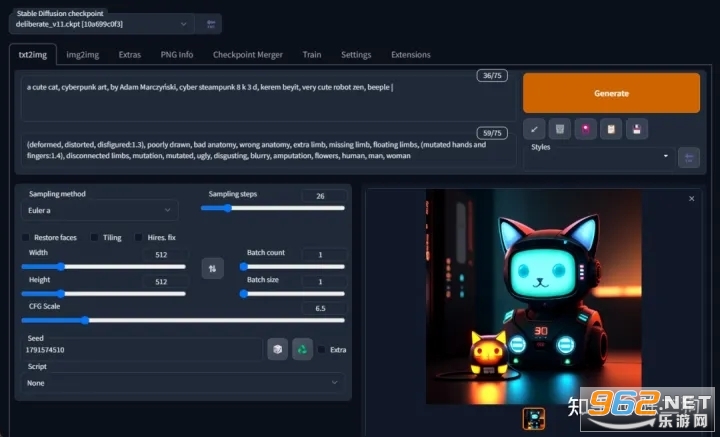
Task: Adjust the Batch count slider
Action: click(292, 267)
